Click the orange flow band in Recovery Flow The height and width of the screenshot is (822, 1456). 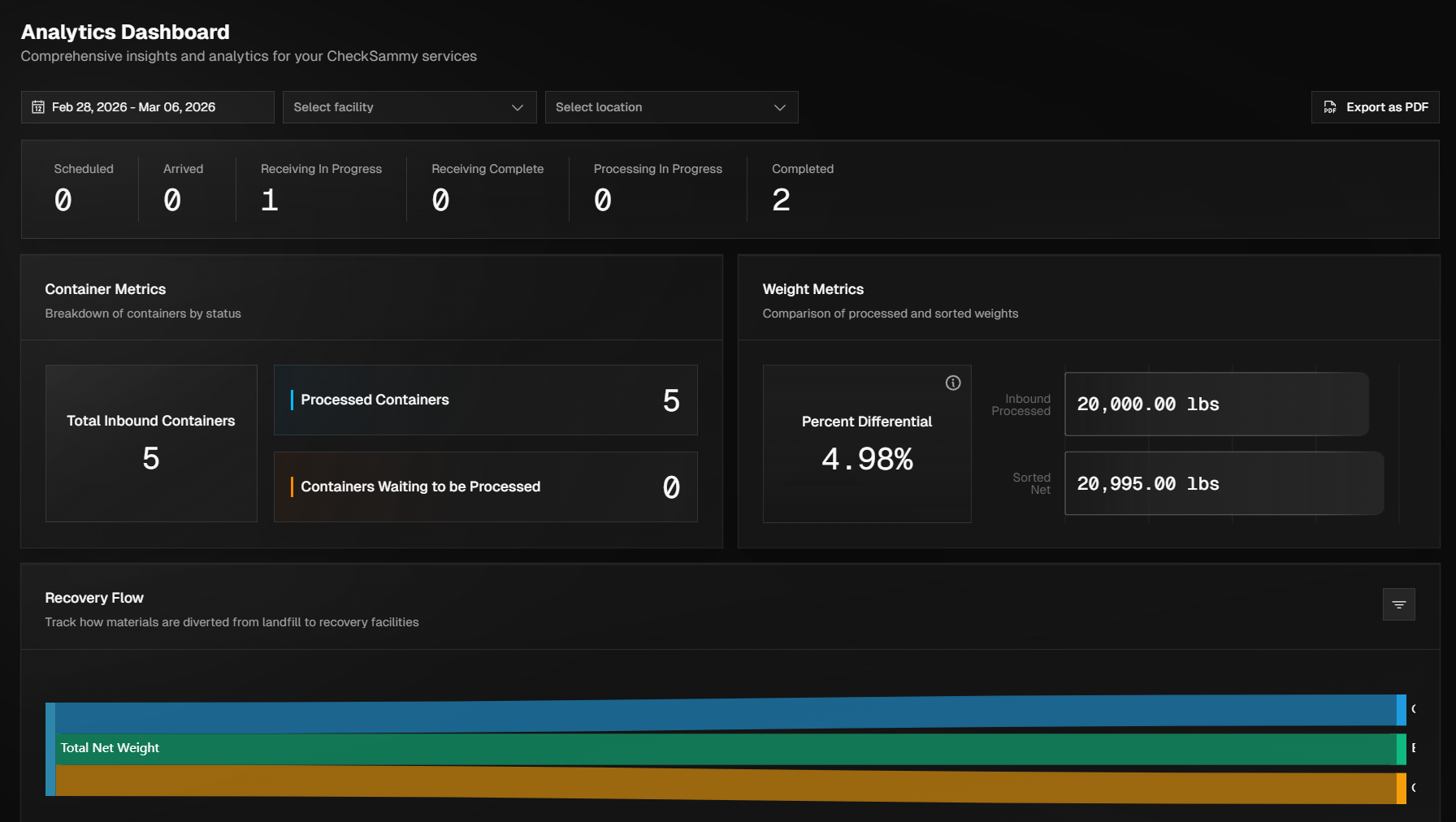point(723,784)
